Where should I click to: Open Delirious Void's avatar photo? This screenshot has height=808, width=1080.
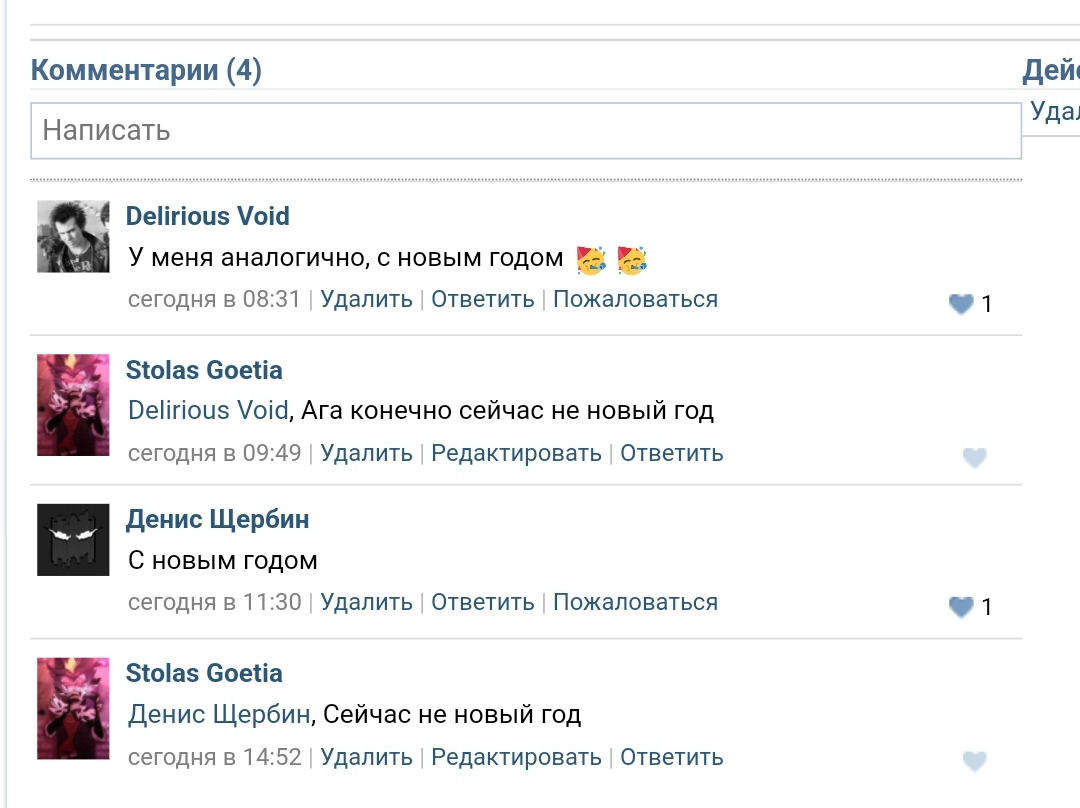click(73, 236)
